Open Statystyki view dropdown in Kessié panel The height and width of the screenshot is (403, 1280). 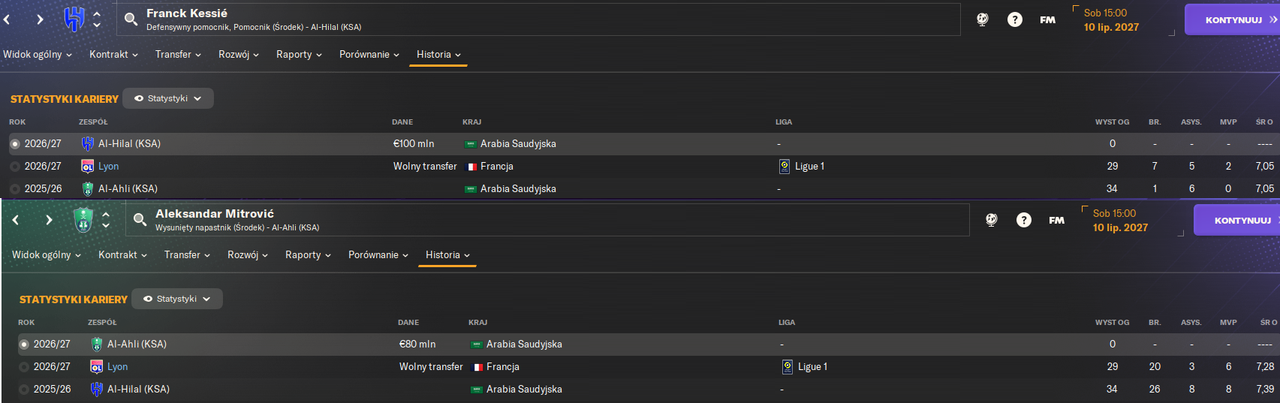(x=168, y=98)
